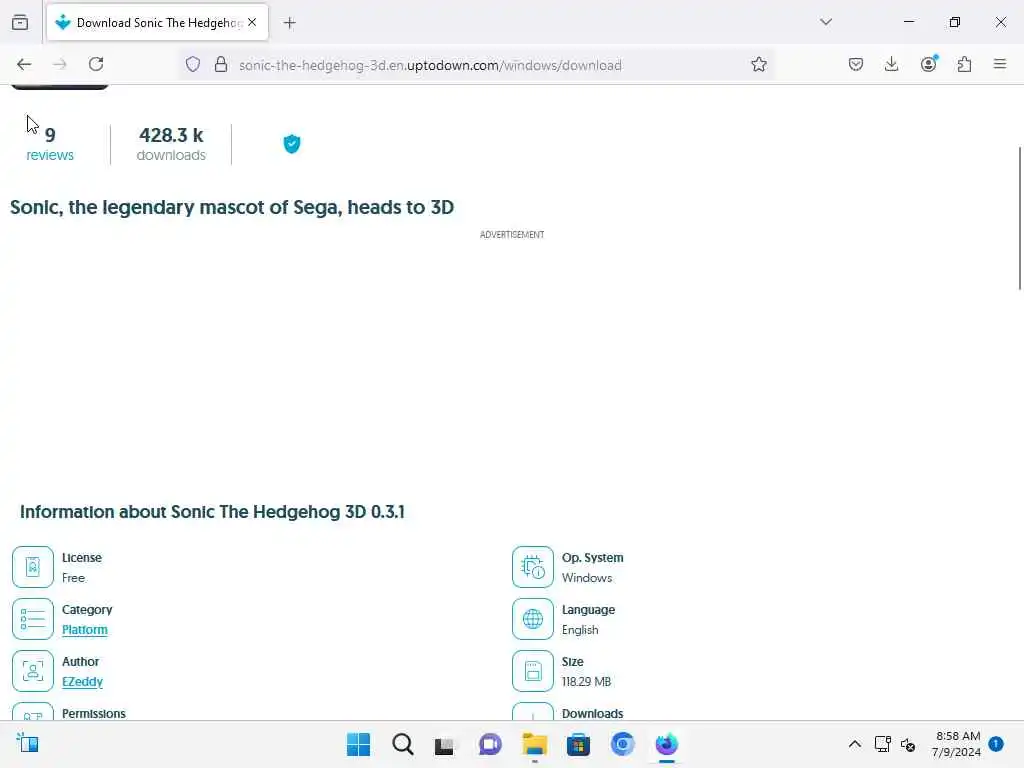Click the 428.3 k downloads count

pos(171,144)
